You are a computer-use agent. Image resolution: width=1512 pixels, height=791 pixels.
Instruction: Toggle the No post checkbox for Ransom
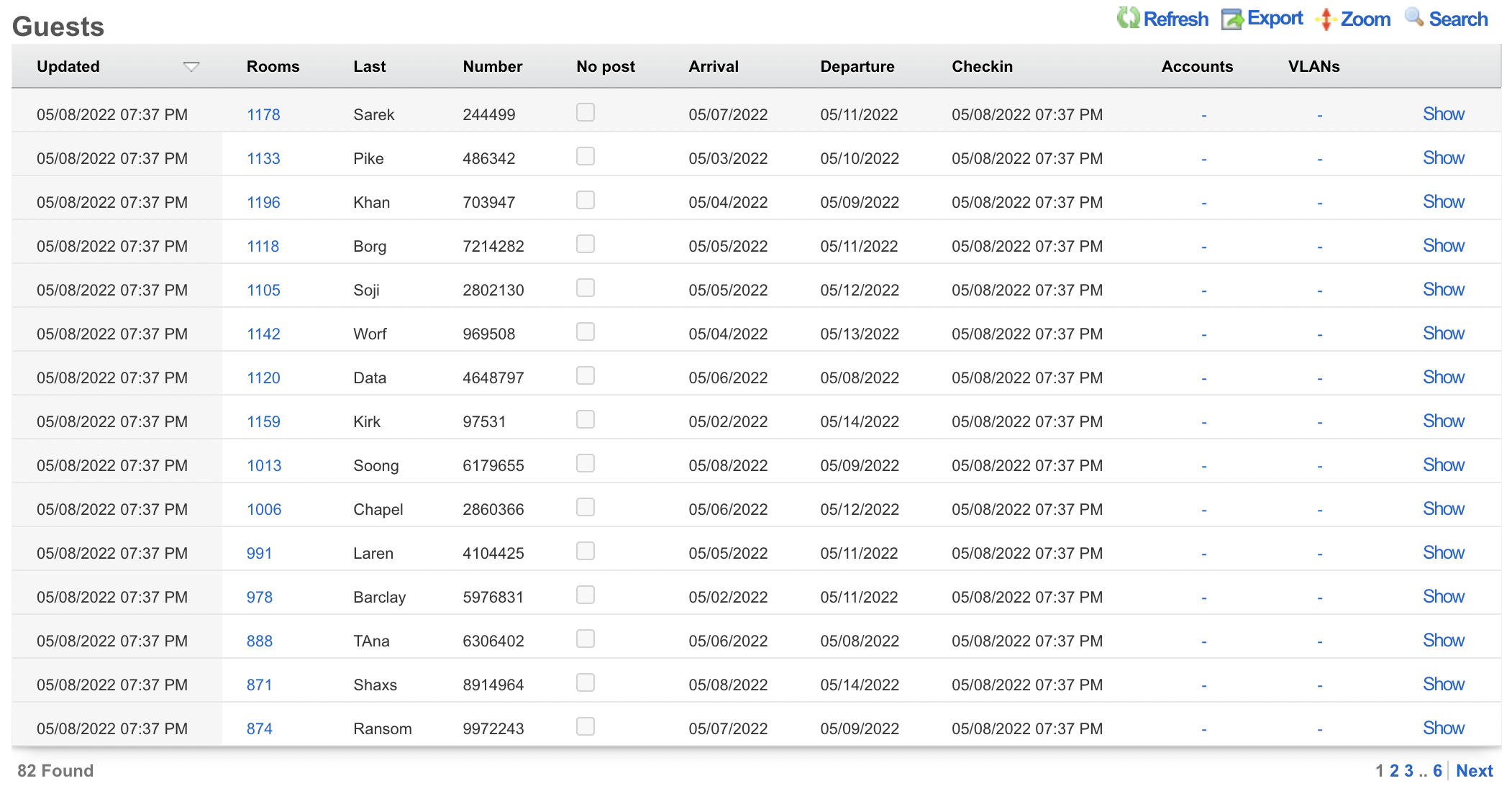586,726
